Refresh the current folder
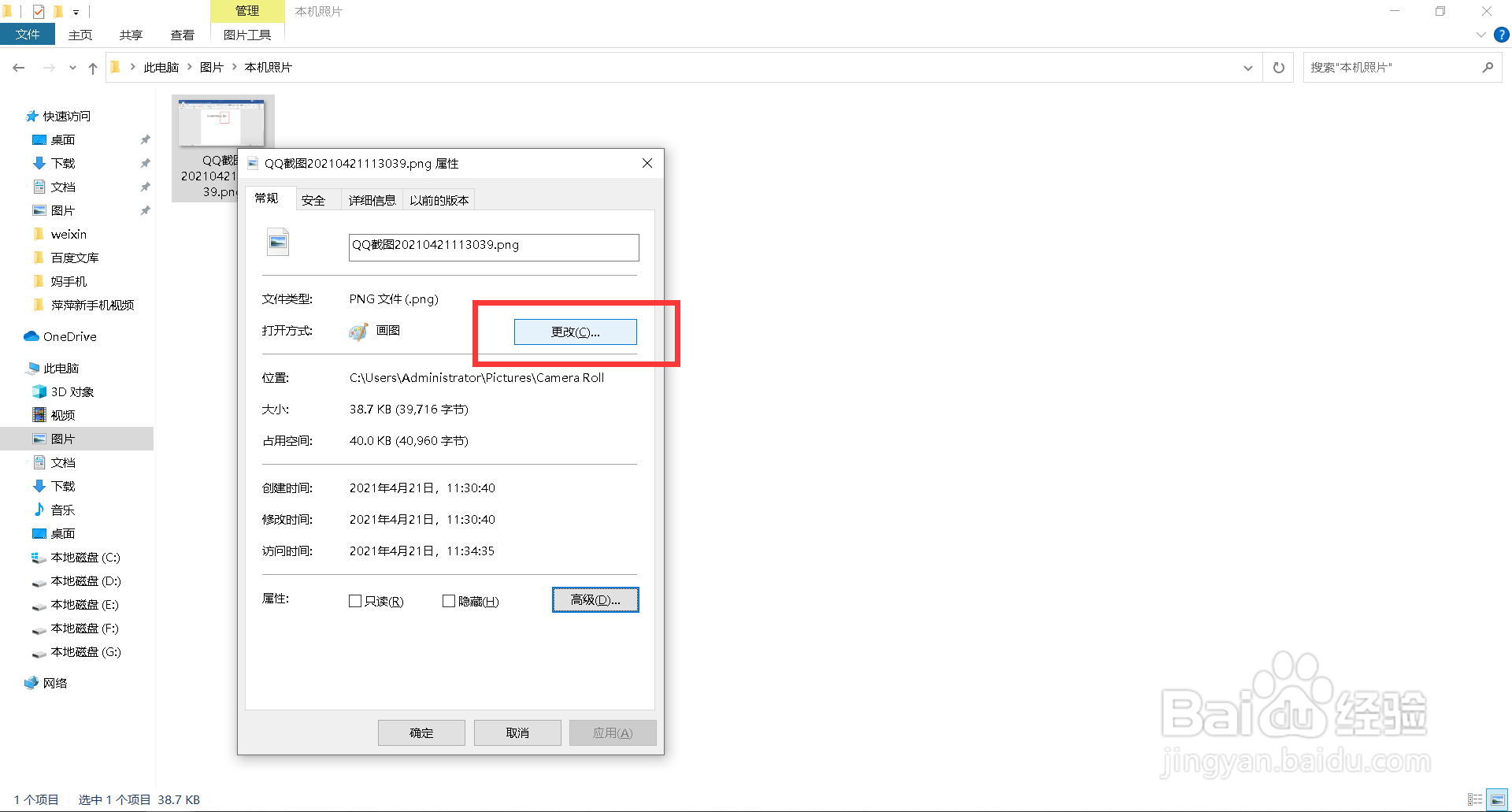Screen dimensions: 1512x812 (1279, 68)
